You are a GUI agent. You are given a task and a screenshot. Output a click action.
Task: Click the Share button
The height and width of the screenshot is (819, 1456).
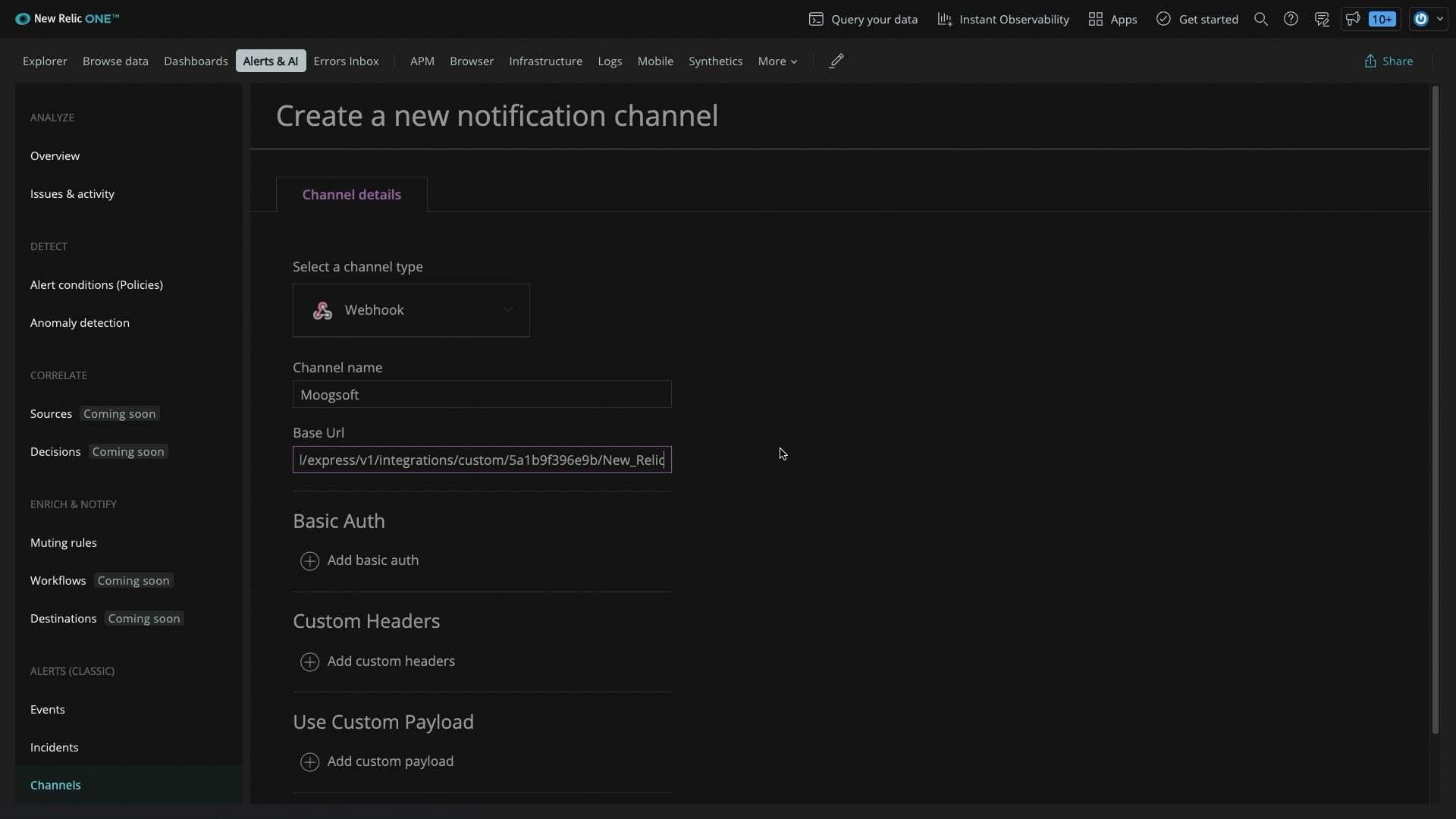click(x=1389, y=61)
